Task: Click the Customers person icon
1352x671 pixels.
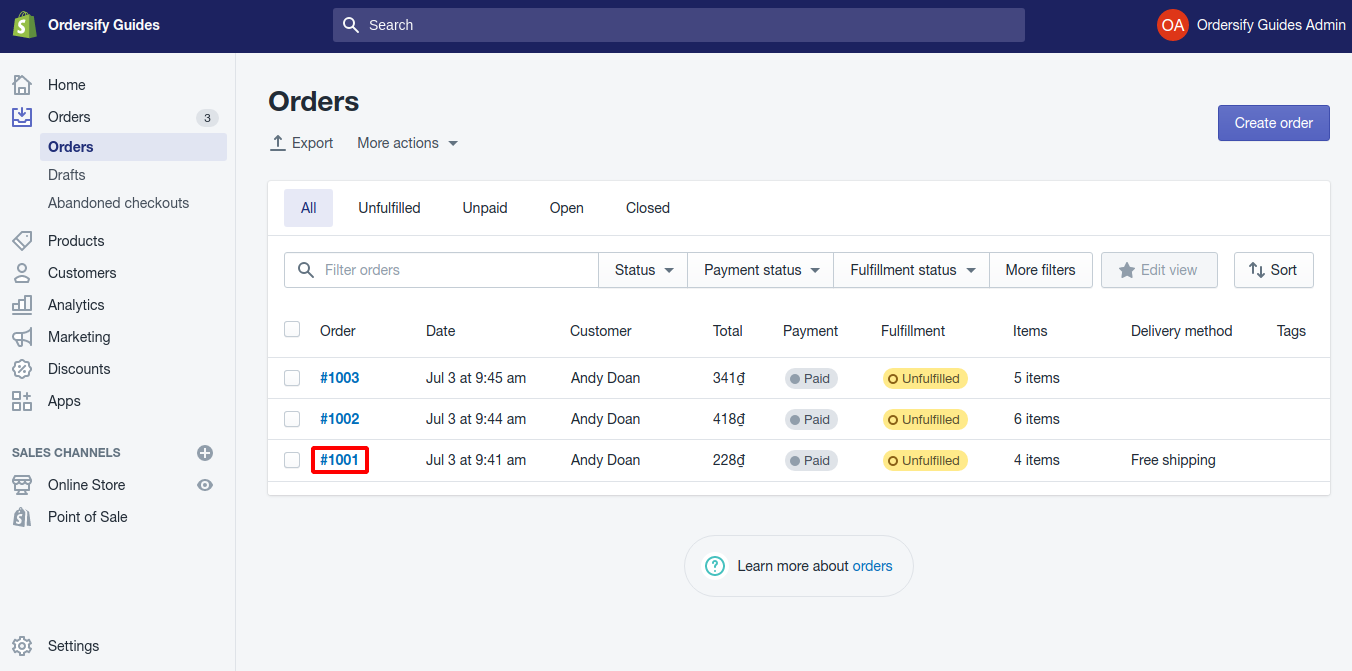Action: pyautogui.click(x=22, y=273)
